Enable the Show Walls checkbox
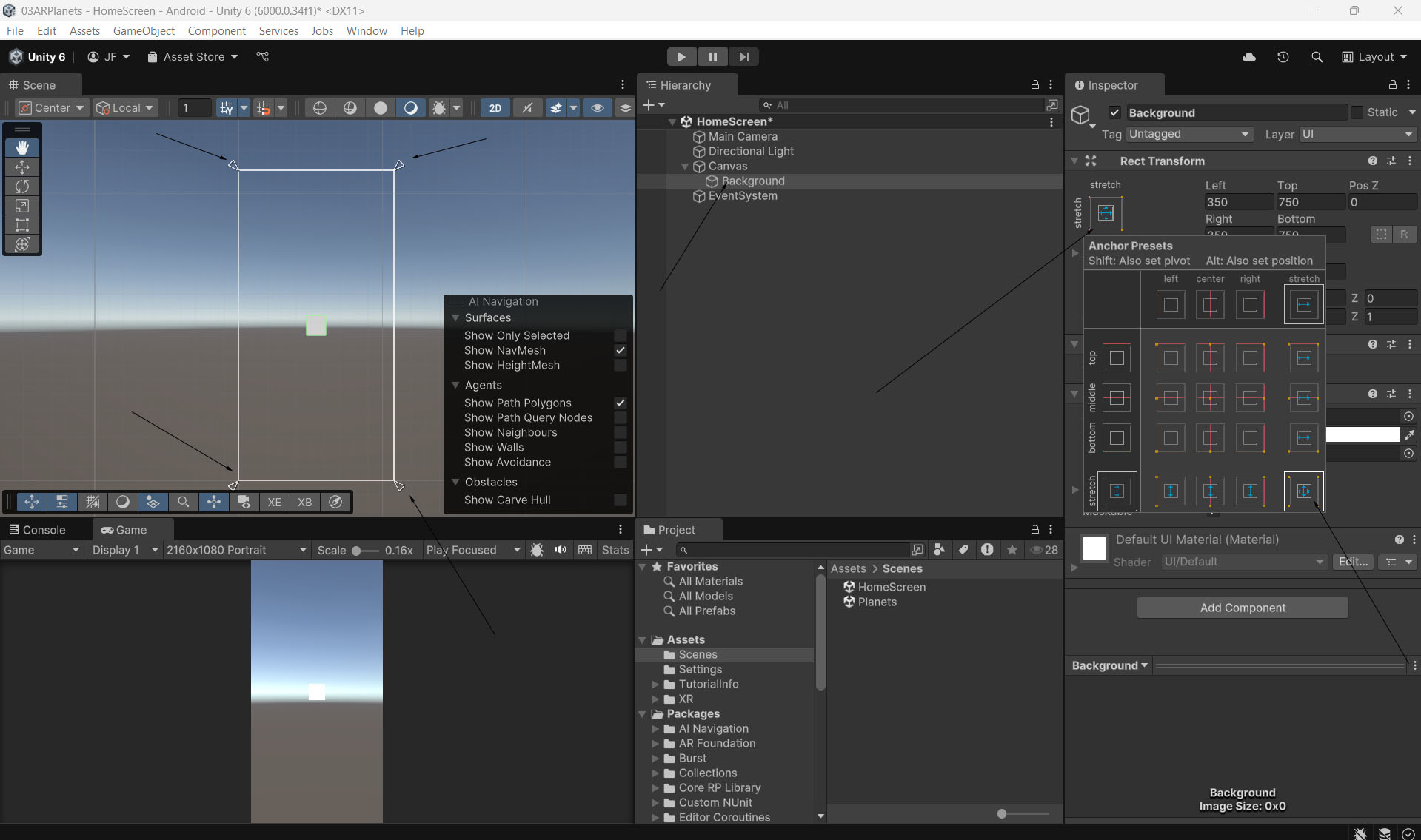 (x=621, y=448)
